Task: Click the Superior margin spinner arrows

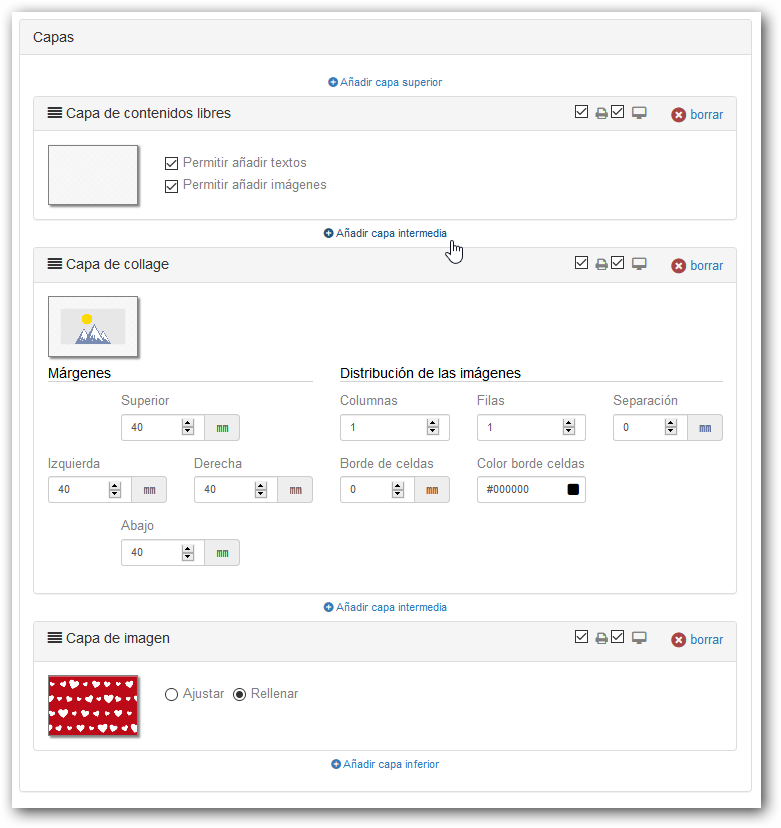Action: point(188,427)
